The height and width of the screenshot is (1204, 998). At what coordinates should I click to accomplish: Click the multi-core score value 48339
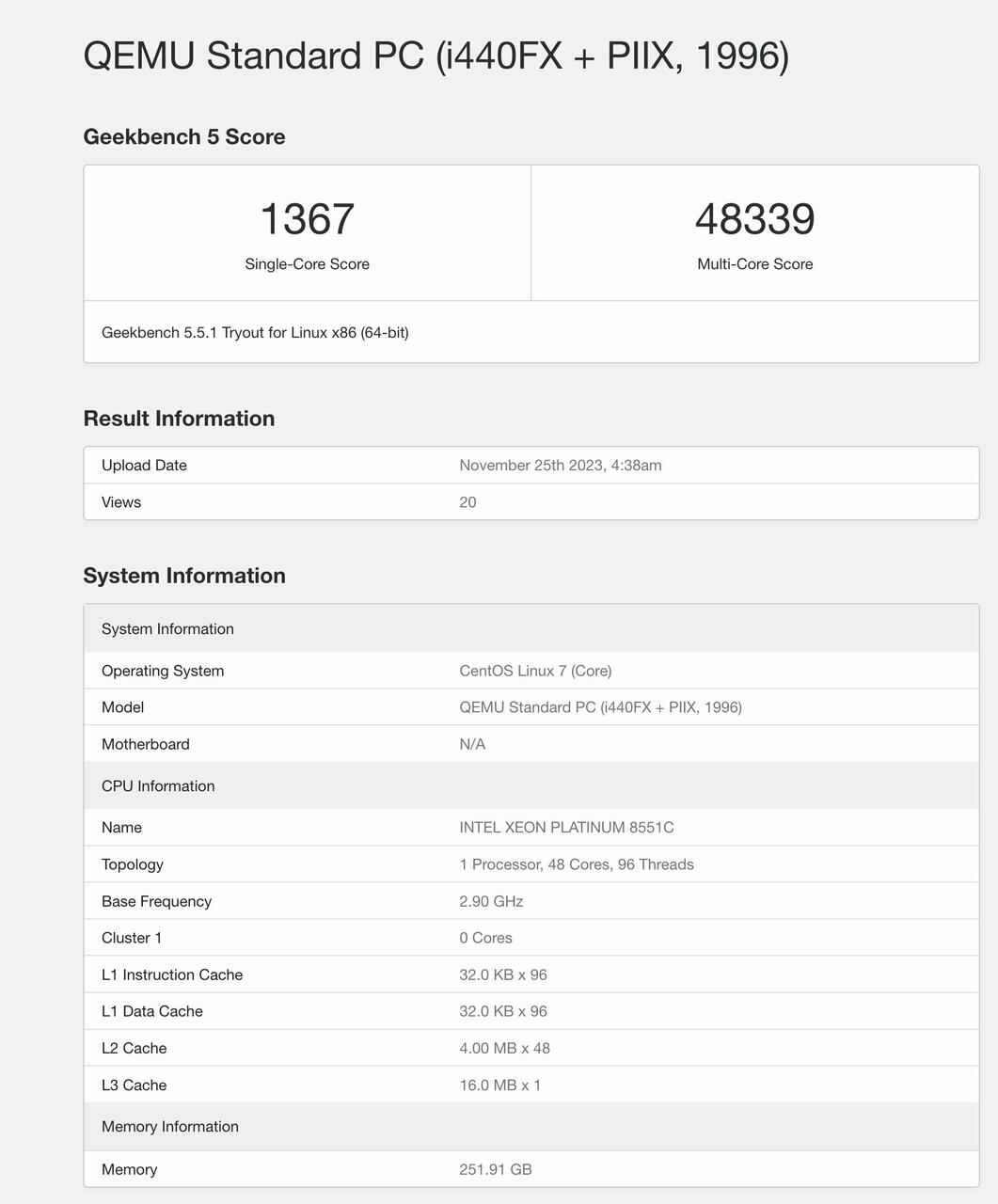755,219
